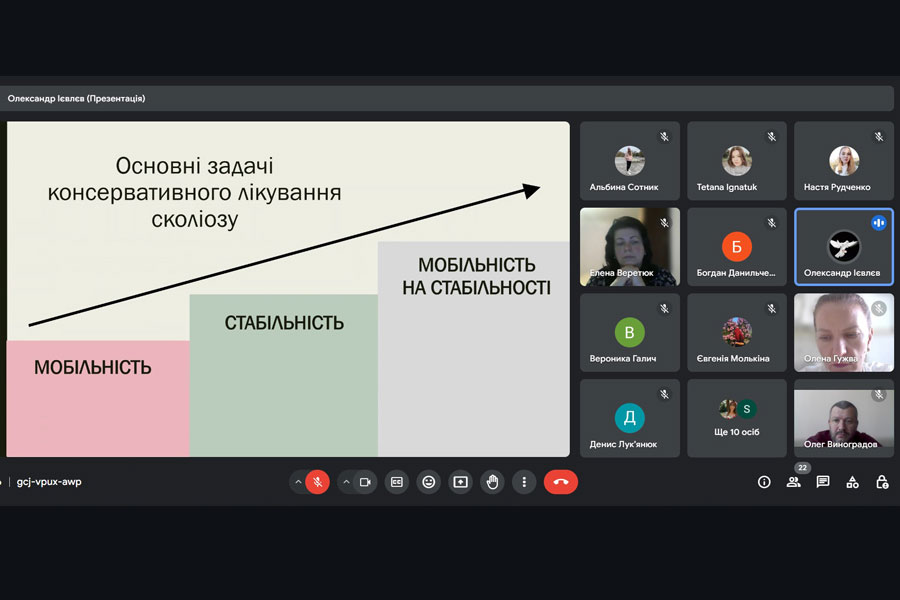Leave the call with red hang-up button
The image size is (900, 600).
click(x=561, y=482)
